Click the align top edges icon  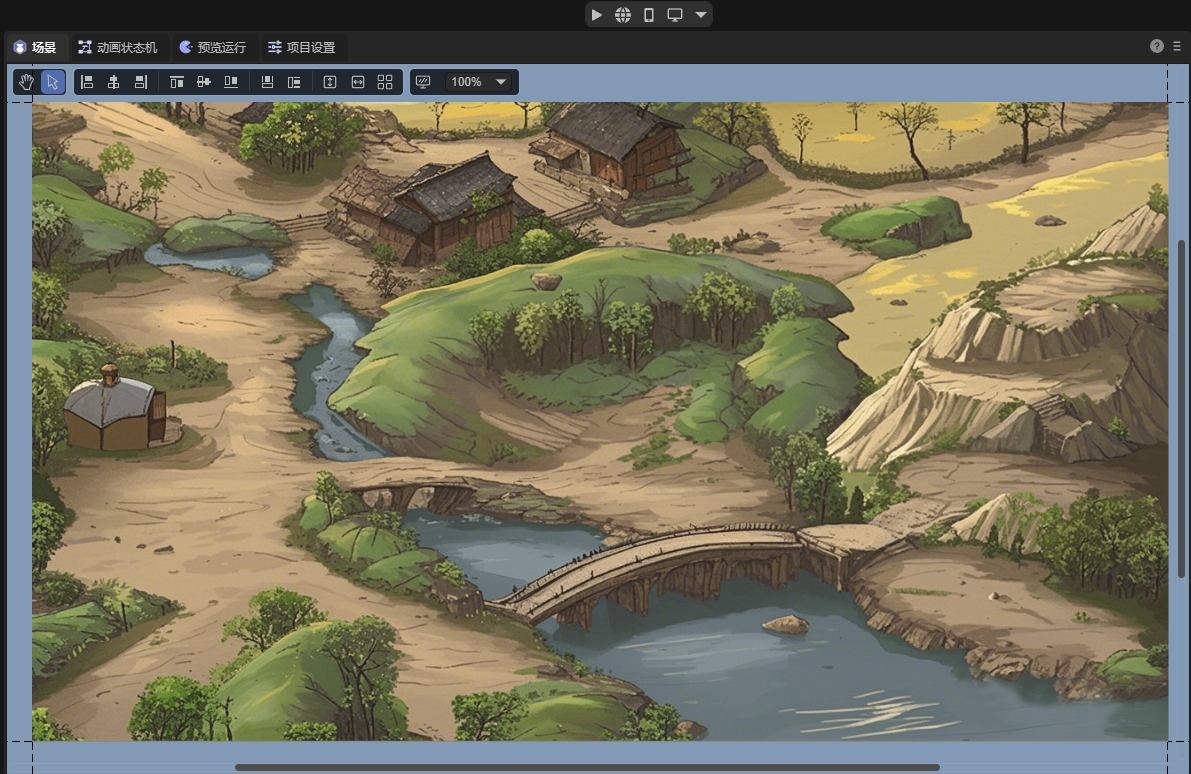tap(177, 82)
